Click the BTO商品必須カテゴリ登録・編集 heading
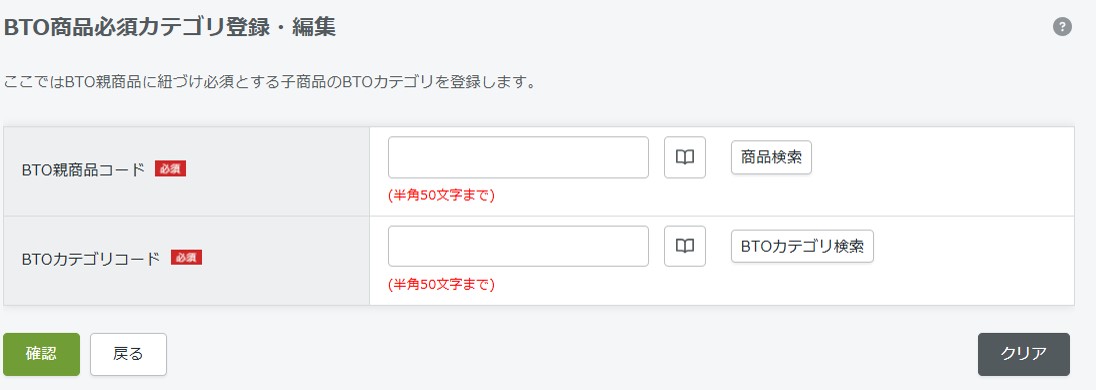The image size is (1096, 390). click(x=170, y=27)
